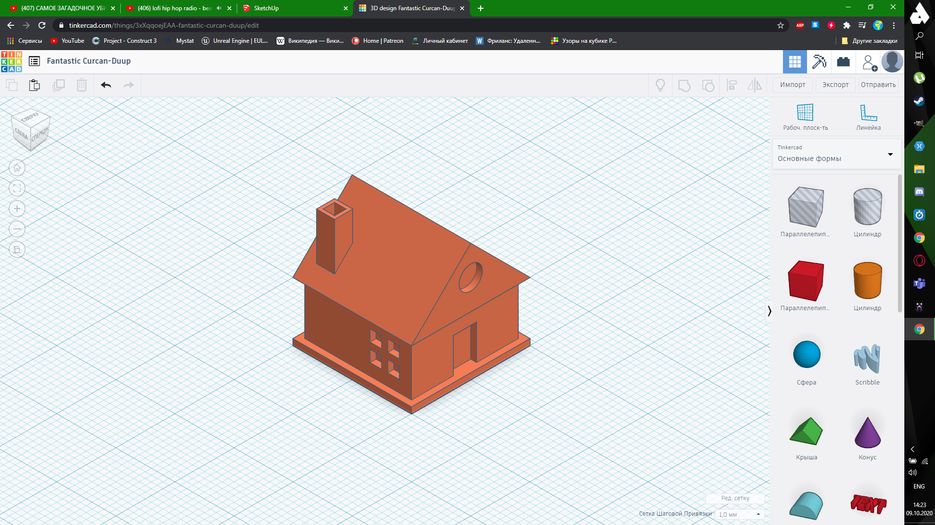
Task: Toggle orthographic/perspective view button
Action: coord(17,249)
